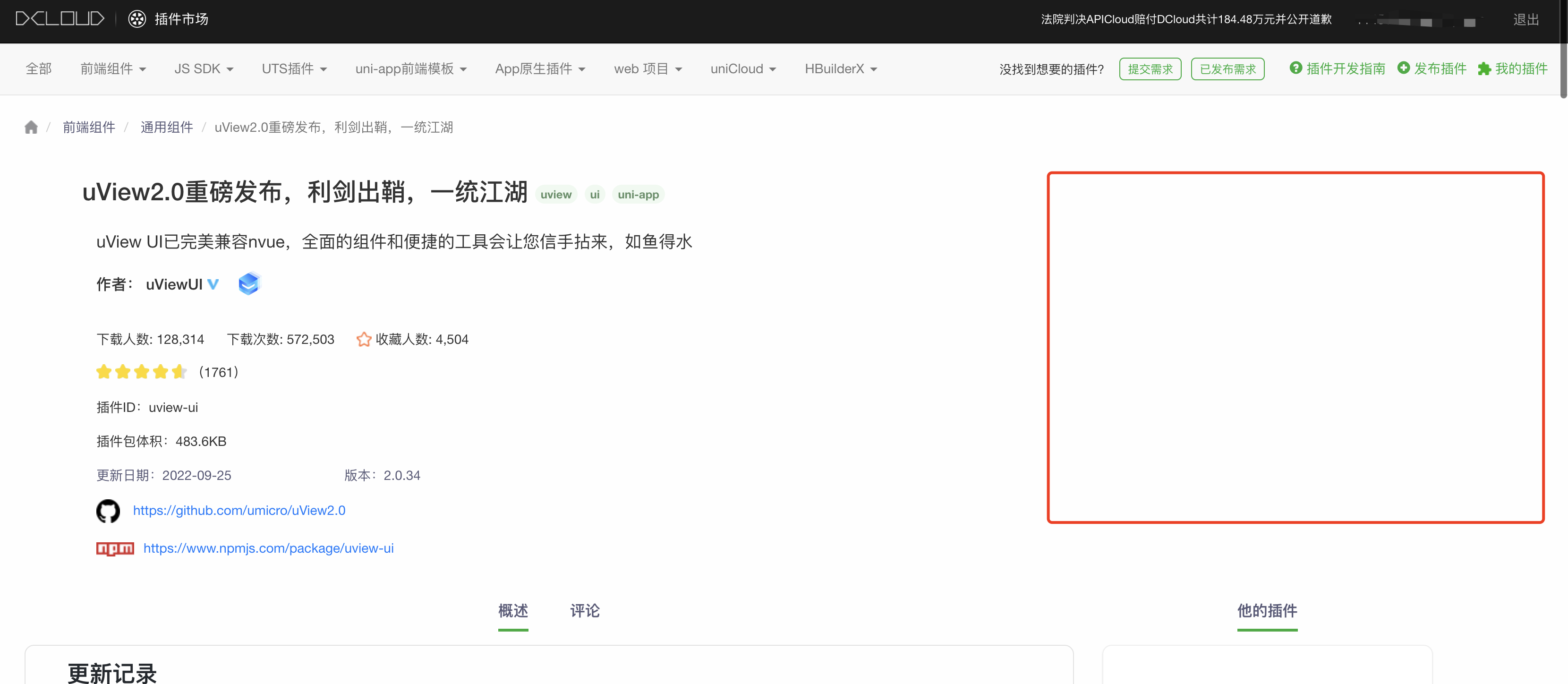1568x684 pixels.
Task: Click the 更新日期: 2022-09-25 text
Action: click(164, 475)
